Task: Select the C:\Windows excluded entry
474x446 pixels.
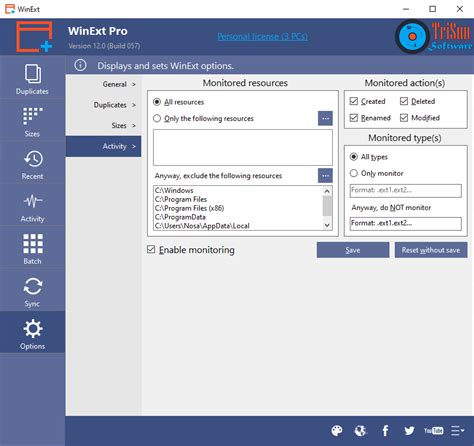Action: [174, 190]
